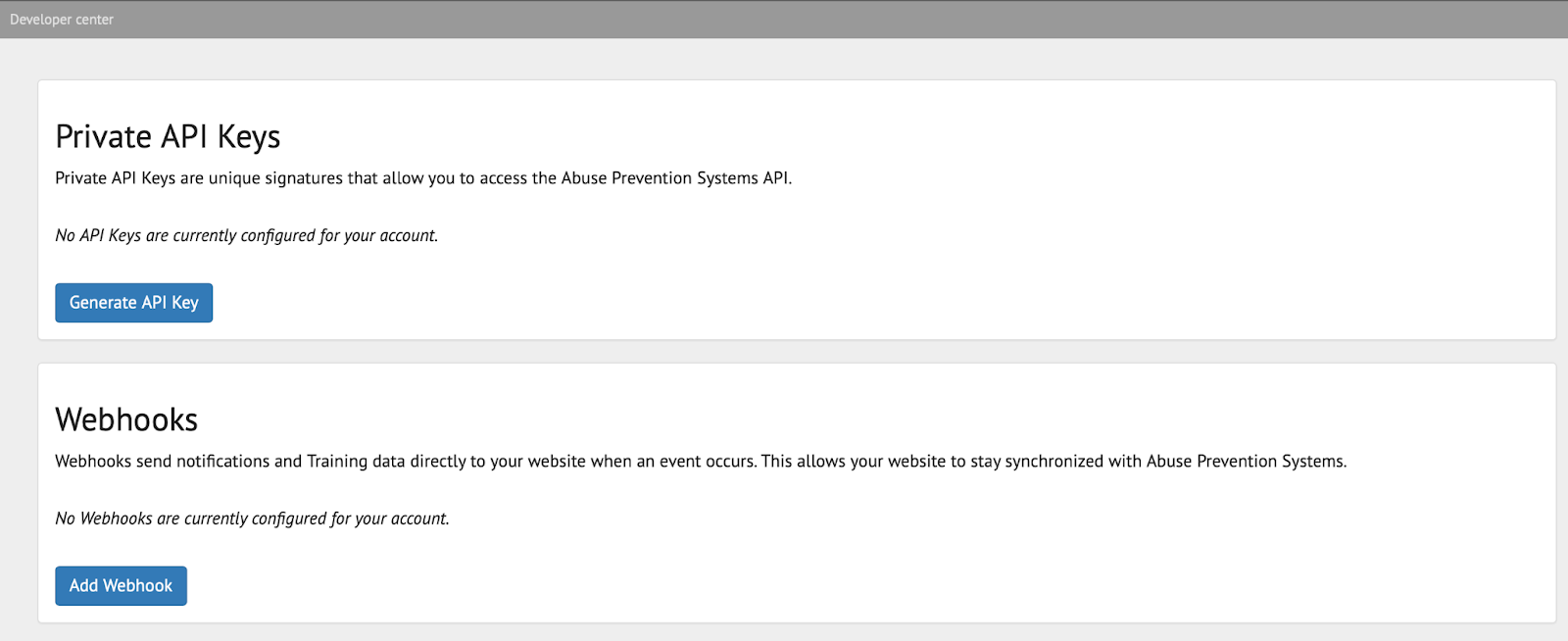Select the 'No Webhooks are currently configured' notice
The width and height of the screenshot is (1568, 641).
tap(252, 518)
